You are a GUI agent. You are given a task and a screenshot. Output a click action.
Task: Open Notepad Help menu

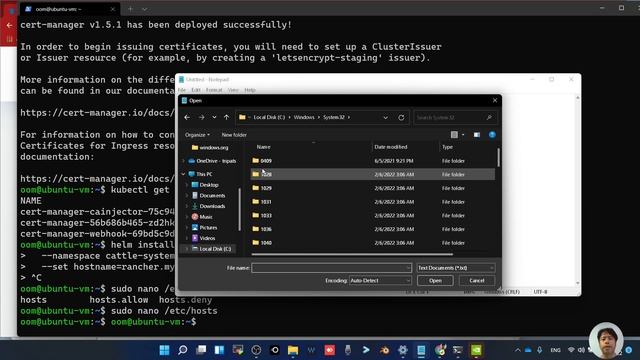click(x=250, y=90)
